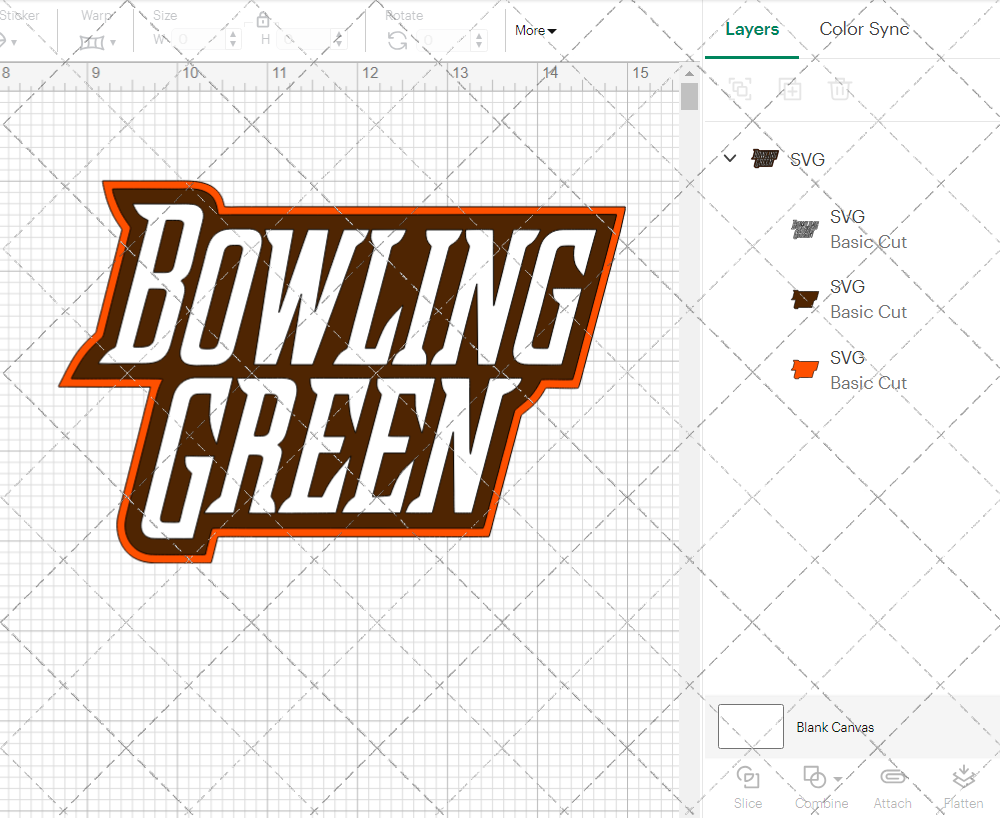Collapse the SVG group in the Layers panel
Image resolution: width=1000 pixels, height=818 pixels.
[729, 158]
